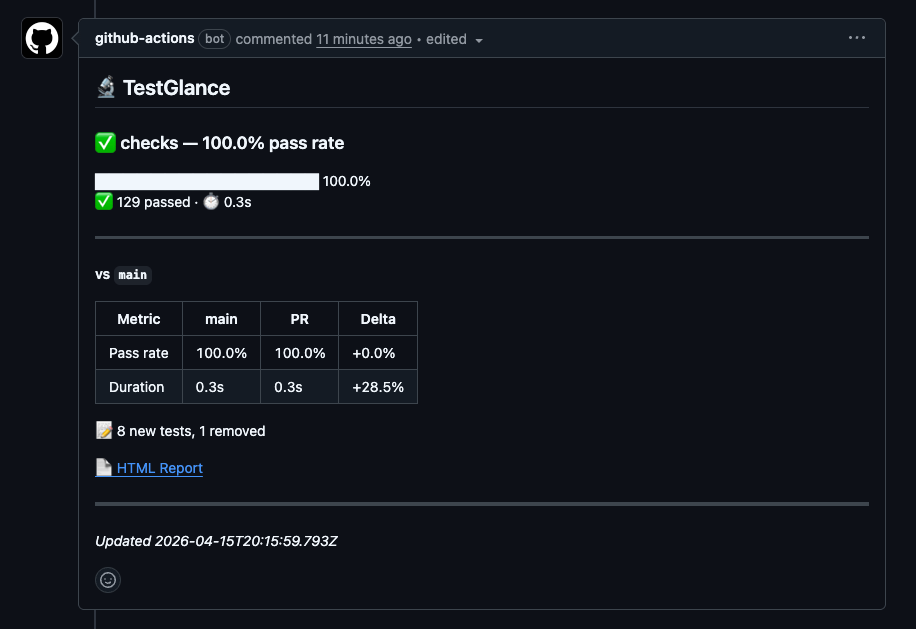Viewport: 916px width, 629px height.
Task: Click the TestGlance heading text
Action: [176, 88]
